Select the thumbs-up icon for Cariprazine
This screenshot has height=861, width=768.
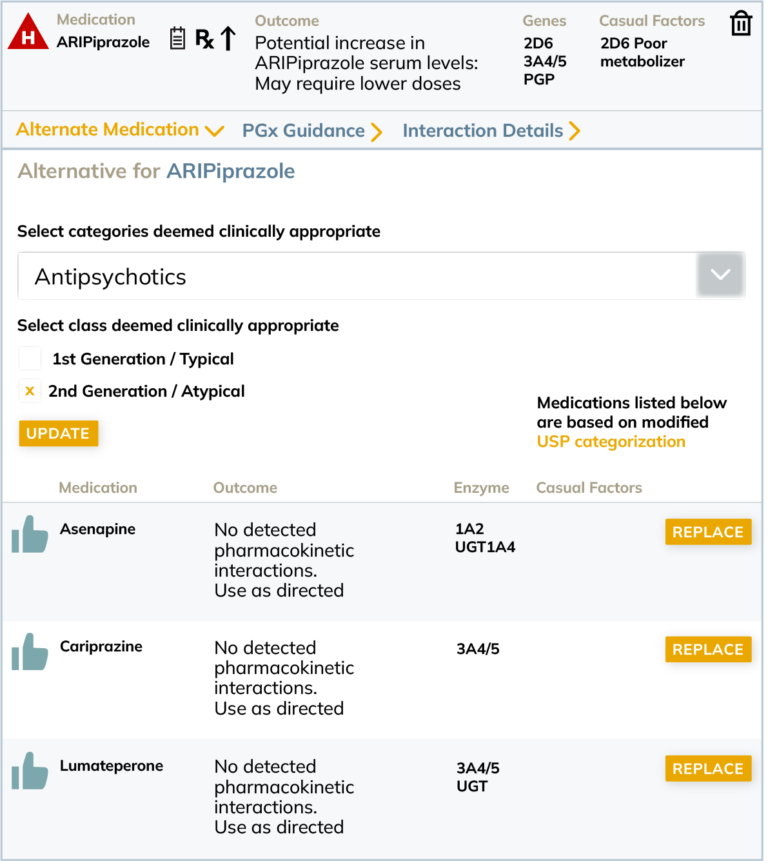click(30, 653)
